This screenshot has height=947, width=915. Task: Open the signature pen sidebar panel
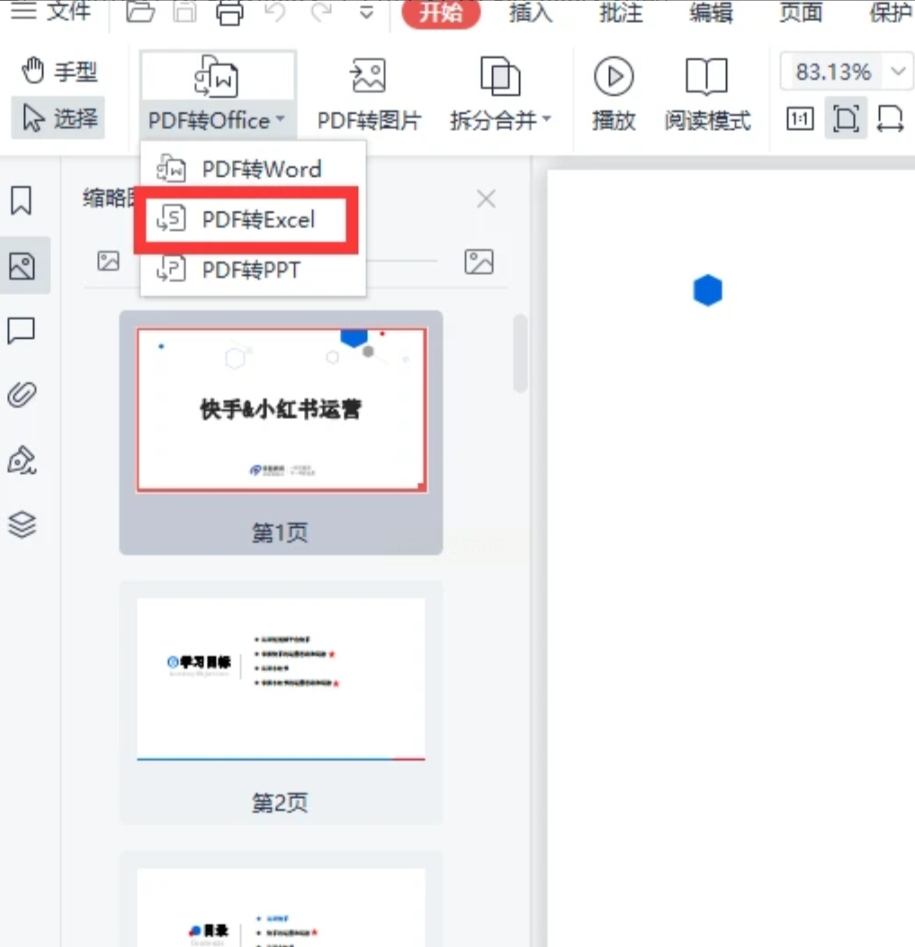pyautogui.click(x=22, y=460)
